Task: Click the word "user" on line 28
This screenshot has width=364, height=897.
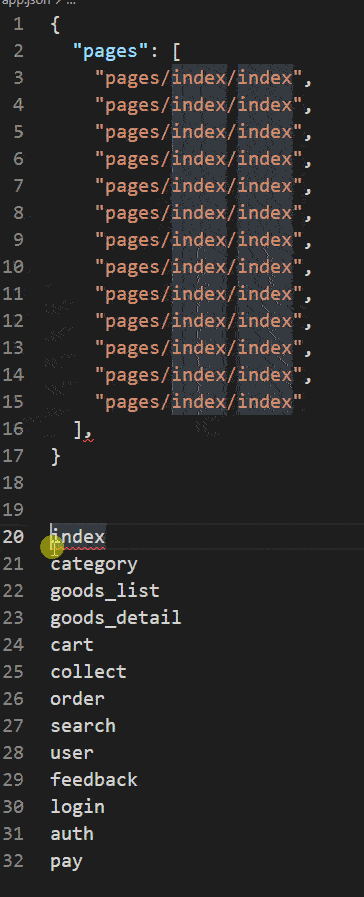Action: (72, 753)
